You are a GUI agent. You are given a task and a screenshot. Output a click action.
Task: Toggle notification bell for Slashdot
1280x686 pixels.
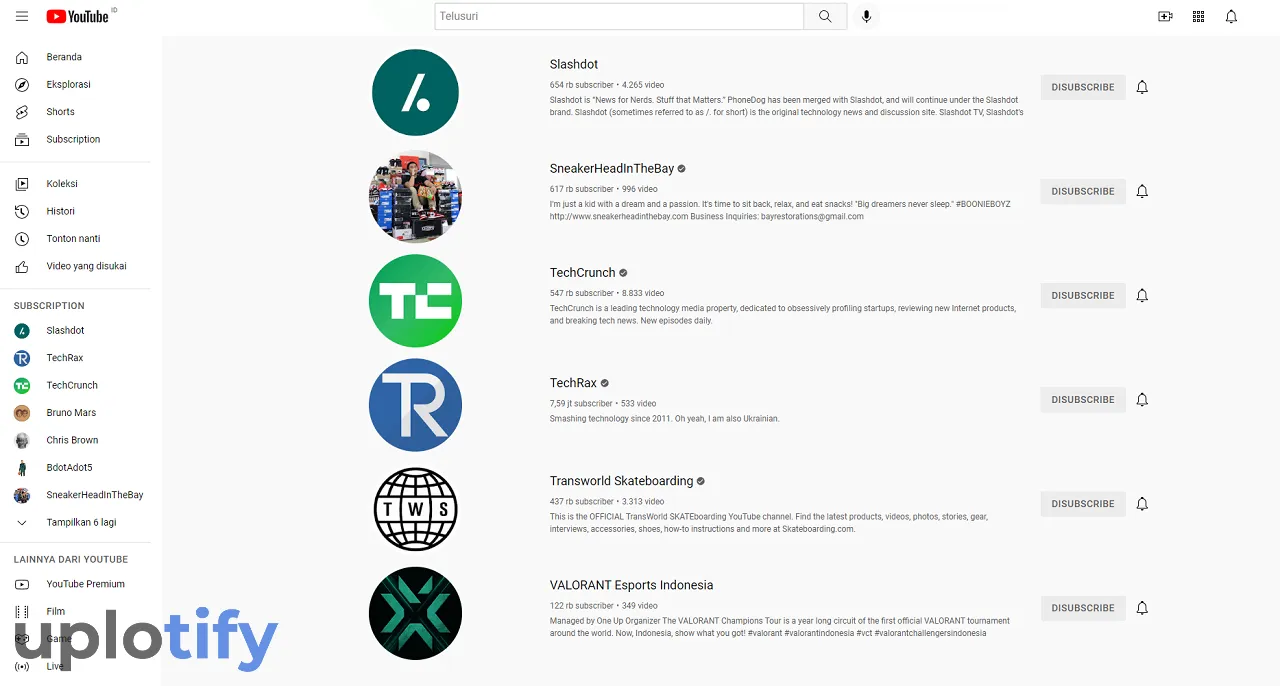(x=1142, y=87)
